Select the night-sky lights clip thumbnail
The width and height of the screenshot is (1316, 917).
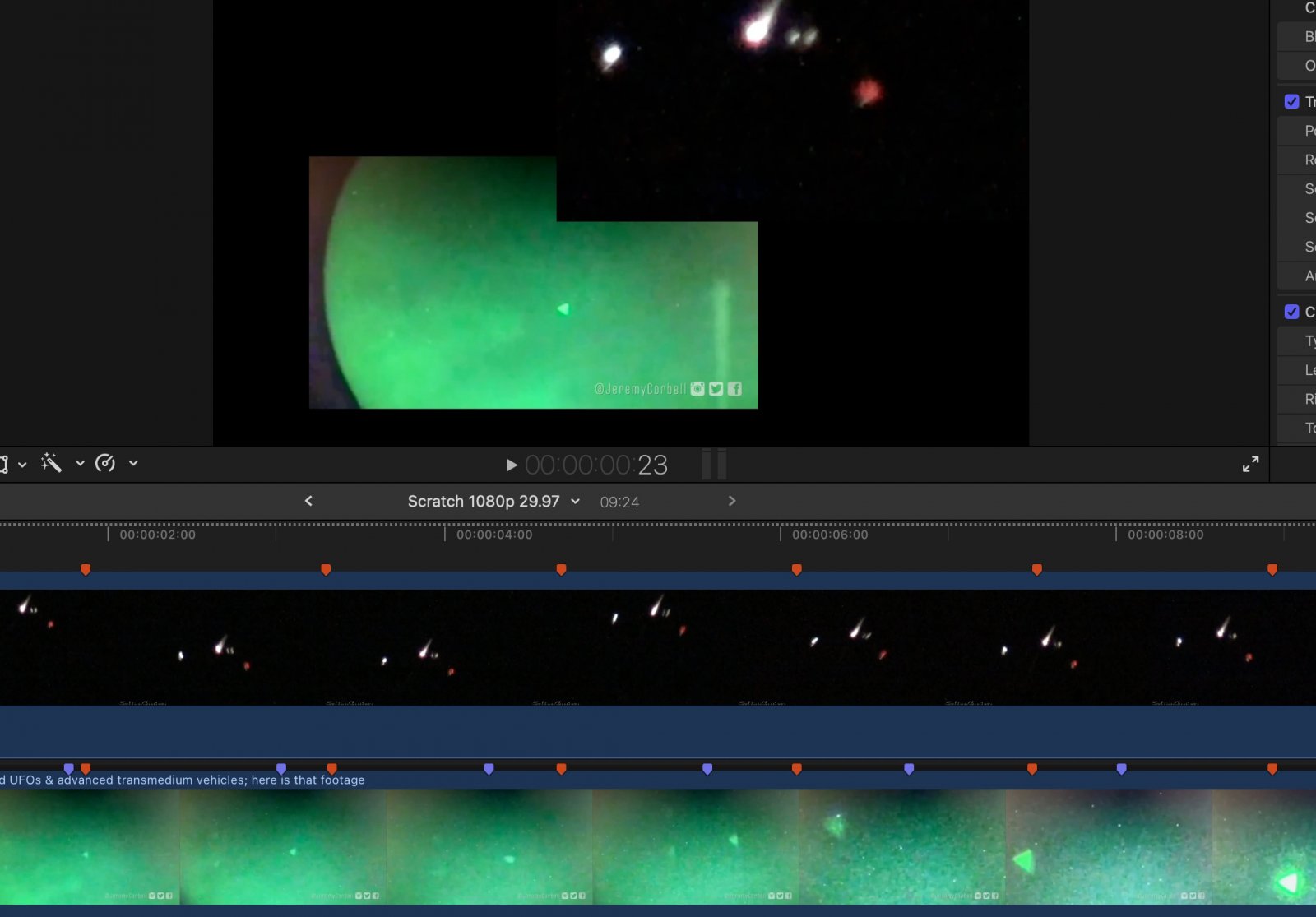[658, 647]
